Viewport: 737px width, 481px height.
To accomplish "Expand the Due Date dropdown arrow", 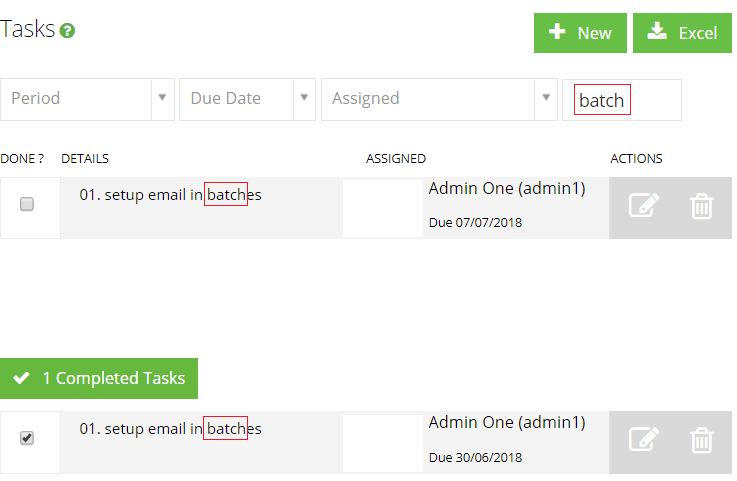I will (x=304, y=98).
